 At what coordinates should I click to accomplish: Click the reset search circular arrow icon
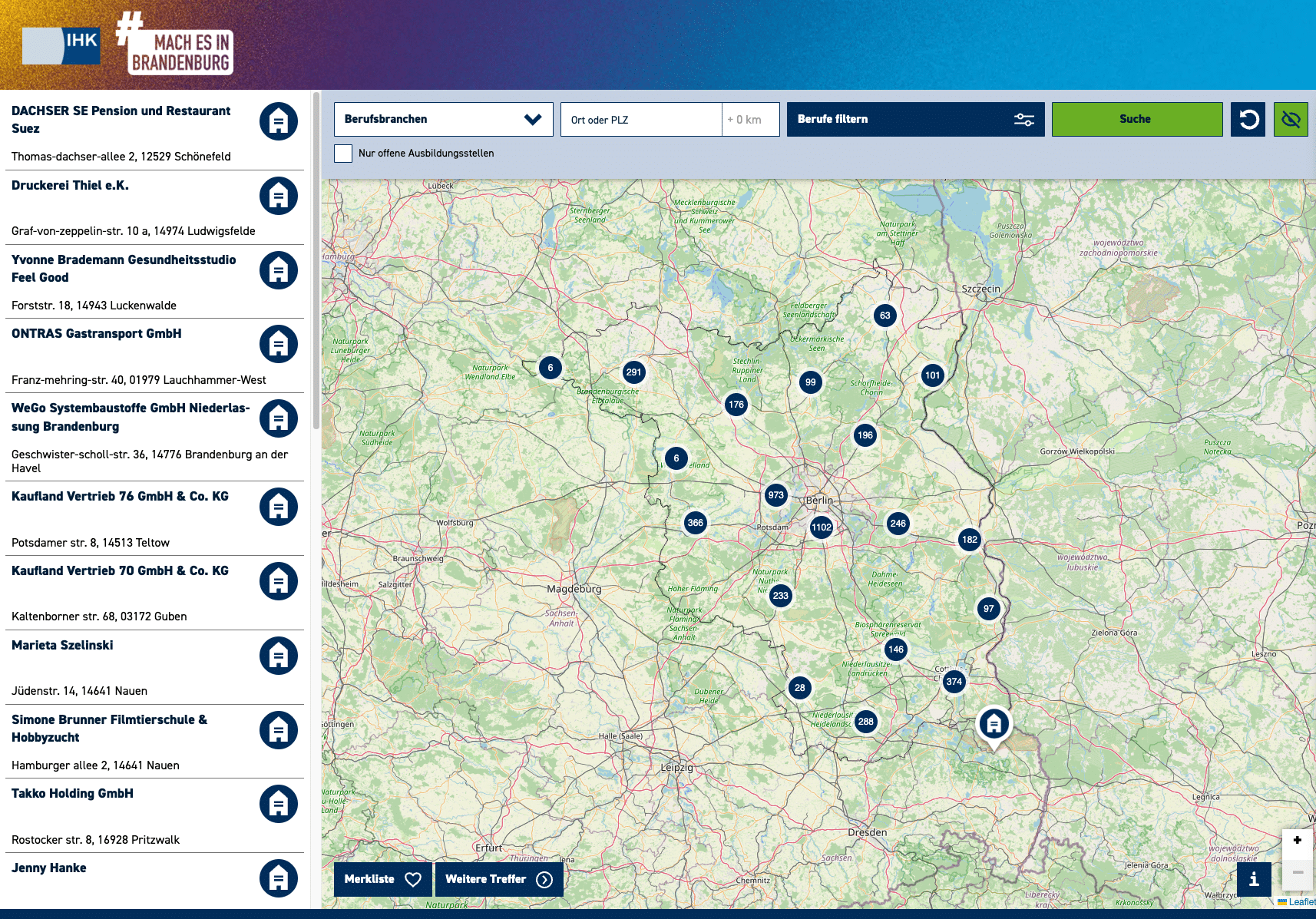point(1248,120)
